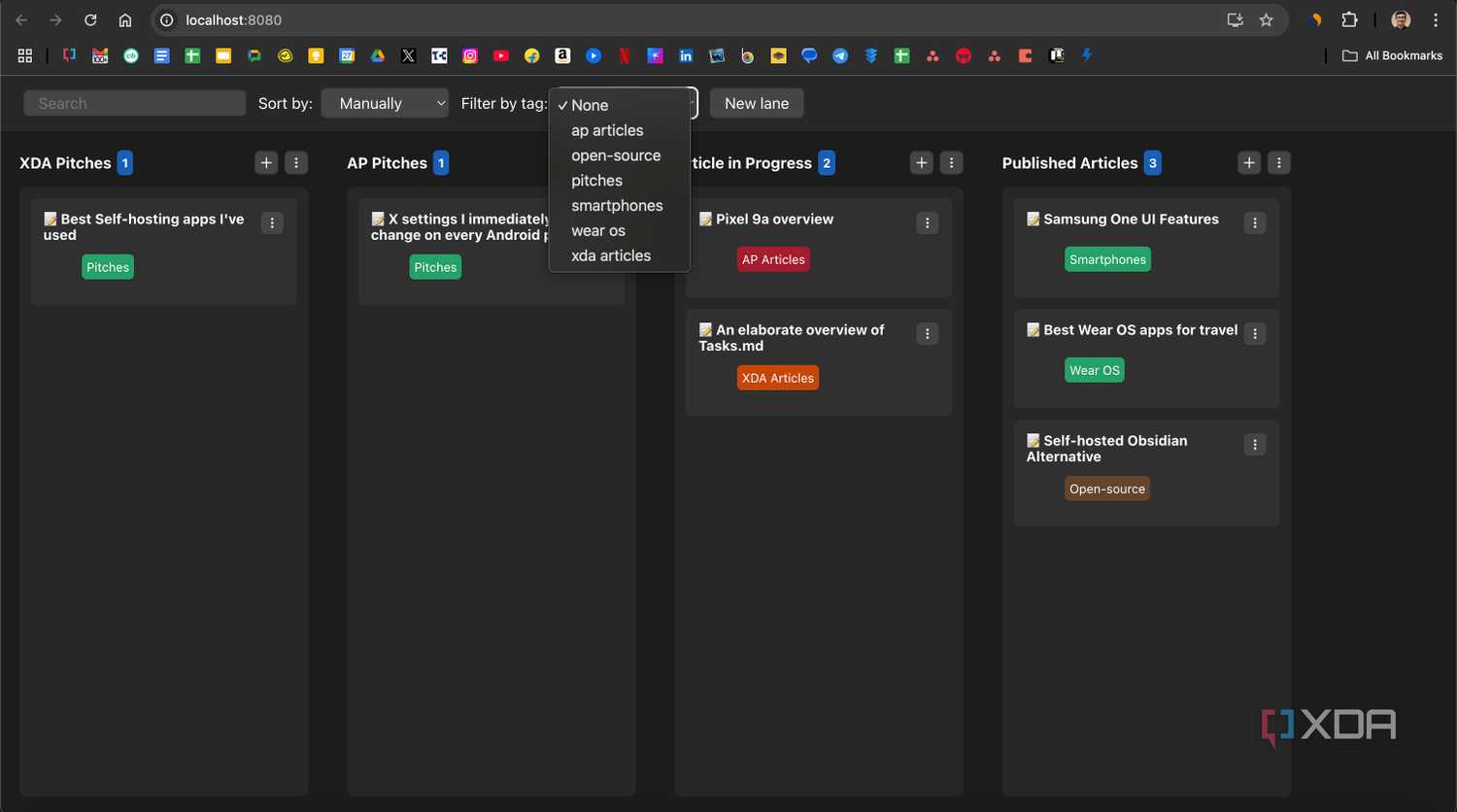Open options for Tasks.md overview card
The width and height of the screenshot is (1457, 812).
tap(928, 334)
